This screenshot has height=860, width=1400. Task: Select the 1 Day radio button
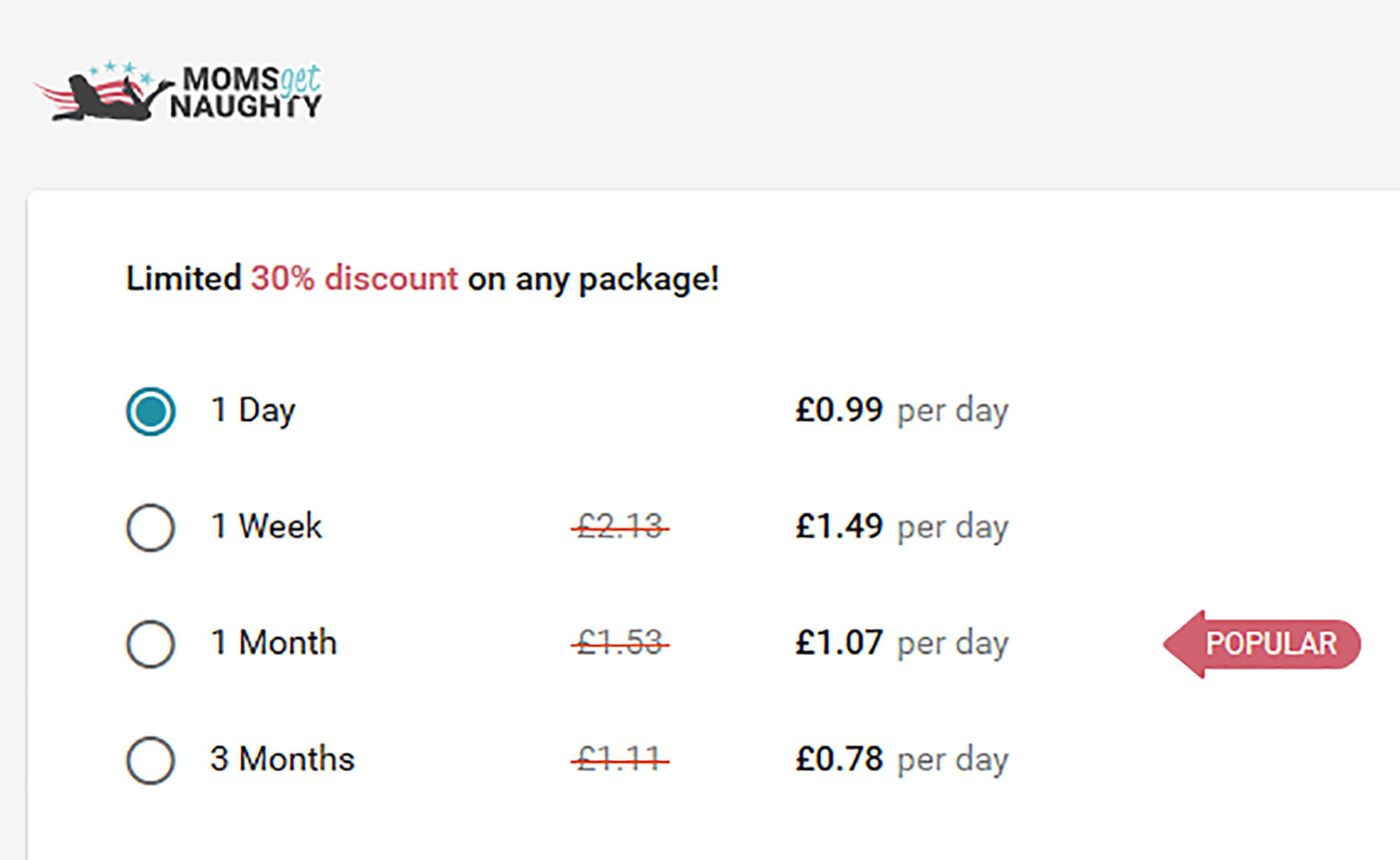[150, 411]
